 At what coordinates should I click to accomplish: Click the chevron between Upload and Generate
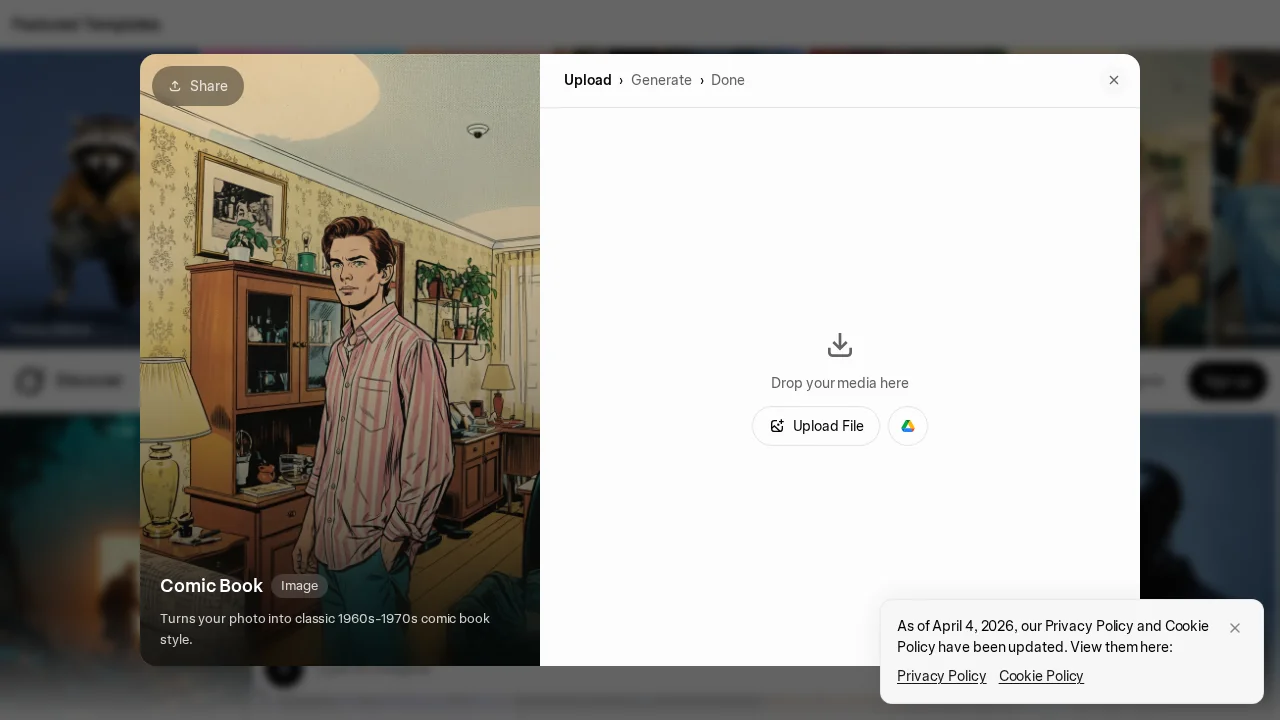(x=621, y=80)
